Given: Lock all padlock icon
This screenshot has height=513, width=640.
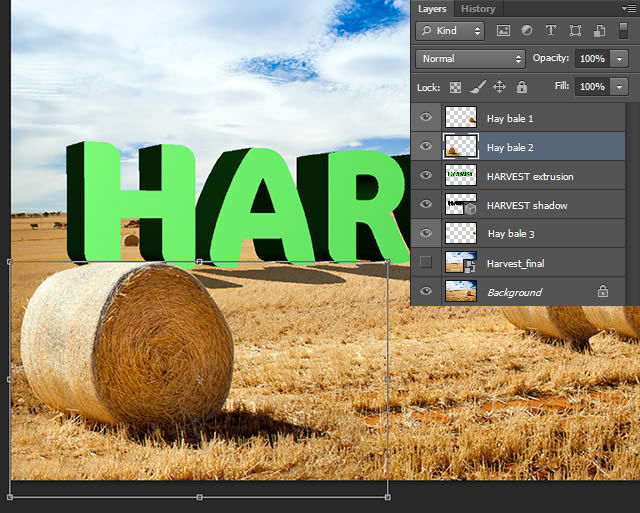Looking at the screenshot, I should pyautogui.click(x=522, y=87).
